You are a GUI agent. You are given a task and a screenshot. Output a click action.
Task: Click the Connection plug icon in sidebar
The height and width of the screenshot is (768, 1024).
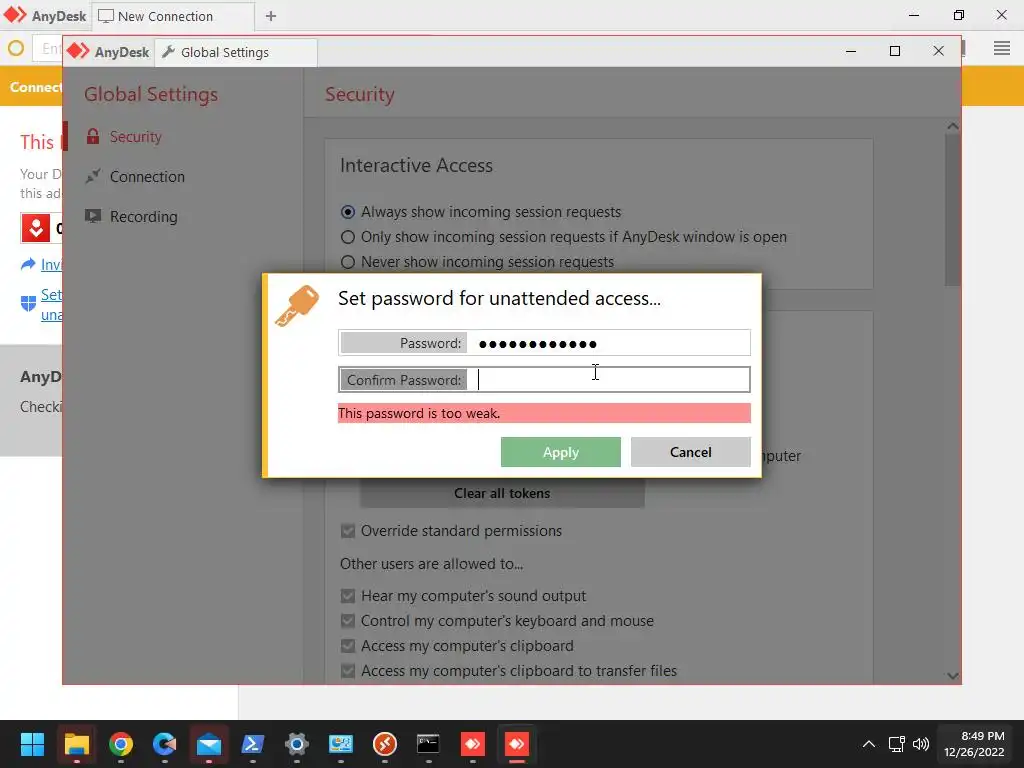click(x=93, y=176)
